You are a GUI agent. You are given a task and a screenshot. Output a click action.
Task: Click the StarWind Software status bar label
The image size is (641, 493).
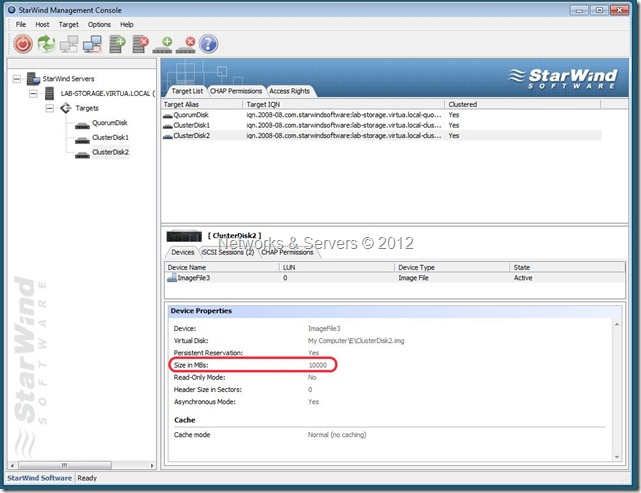[x=40, y=478]
